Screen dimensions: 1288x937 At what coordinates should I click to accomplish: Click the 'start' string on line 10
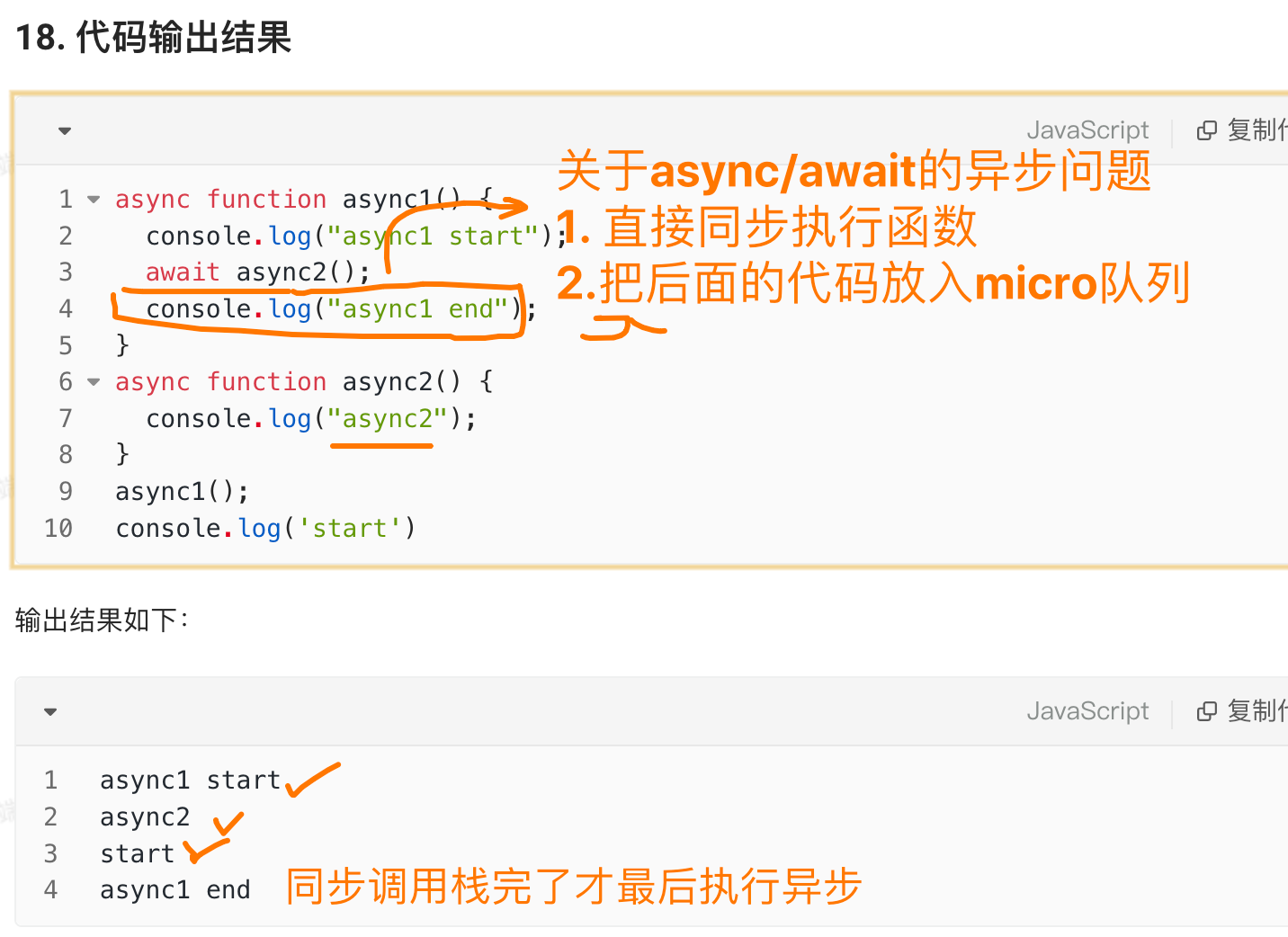pos(350,529)
